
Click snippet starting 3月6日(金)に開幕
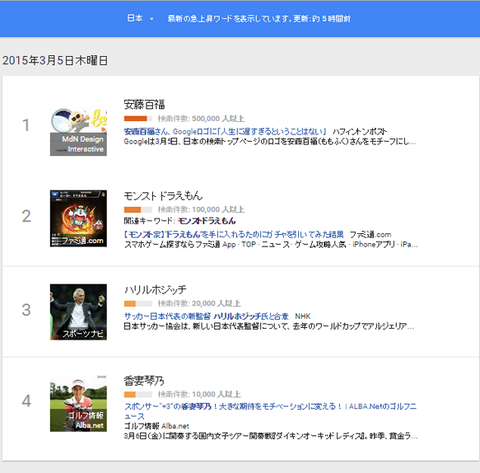pyautogui.click(x=271, y=436)
